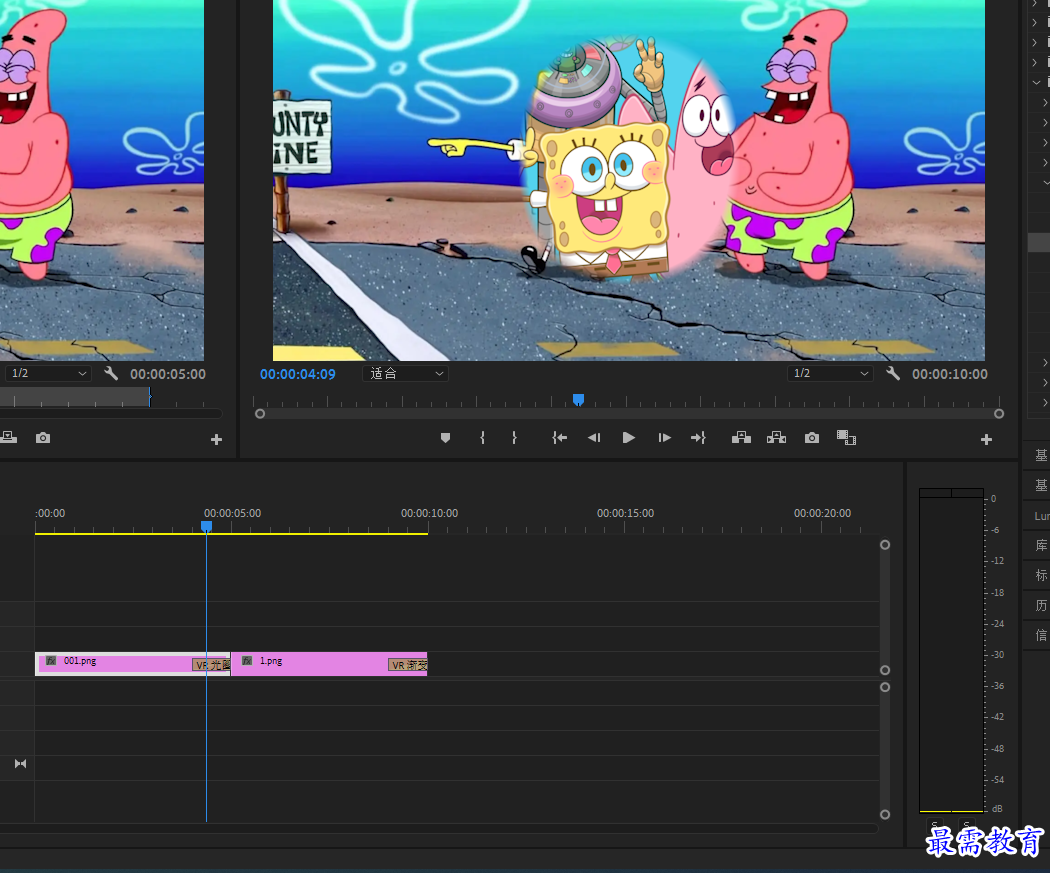The width and height of the screenshot is (1050, 873).
Task: Click the Program zoom bar's left handle
Action: click(x=260, y=414)
